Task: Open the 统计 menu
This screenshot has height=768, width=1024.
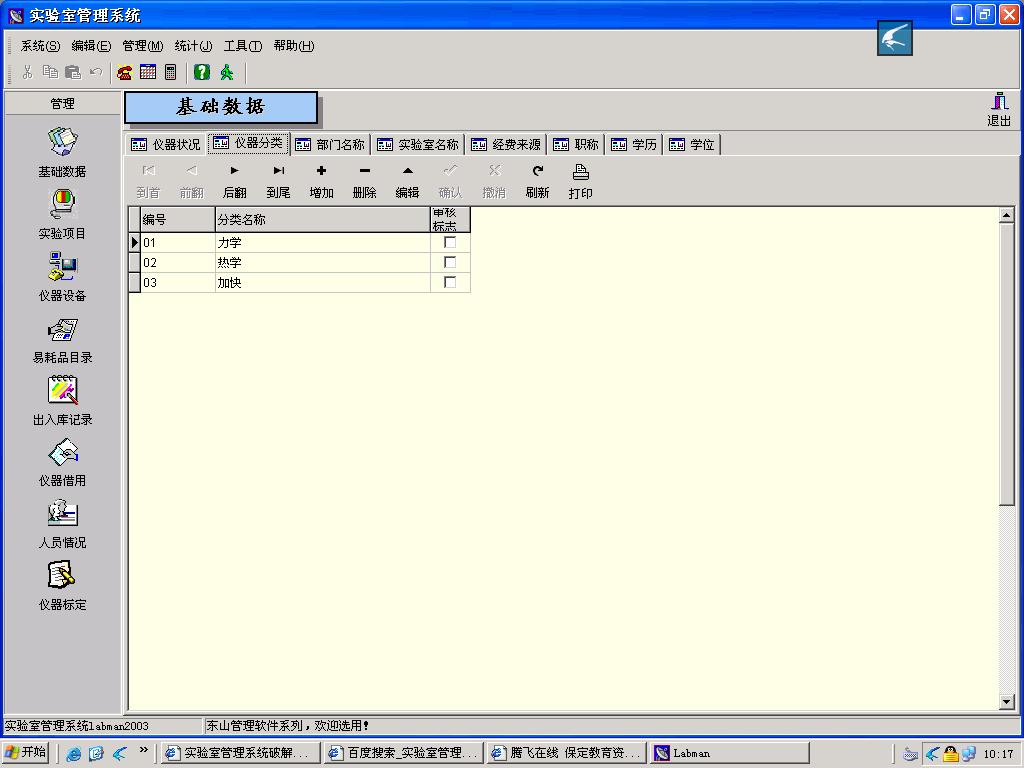Action: [193, 46]
